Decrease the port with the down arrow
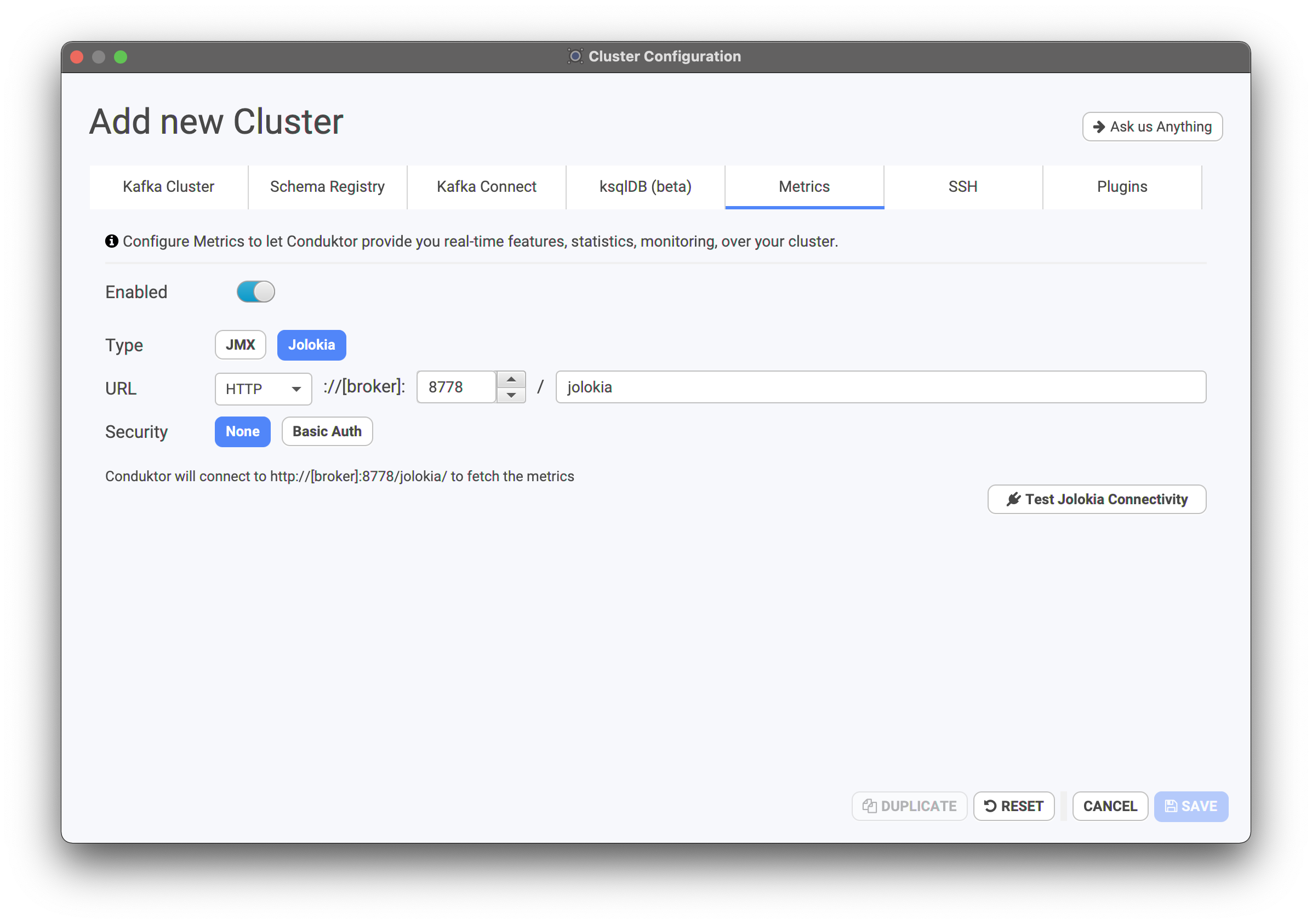The height and width of the screenshot is (924, 1312). point(511,395)
